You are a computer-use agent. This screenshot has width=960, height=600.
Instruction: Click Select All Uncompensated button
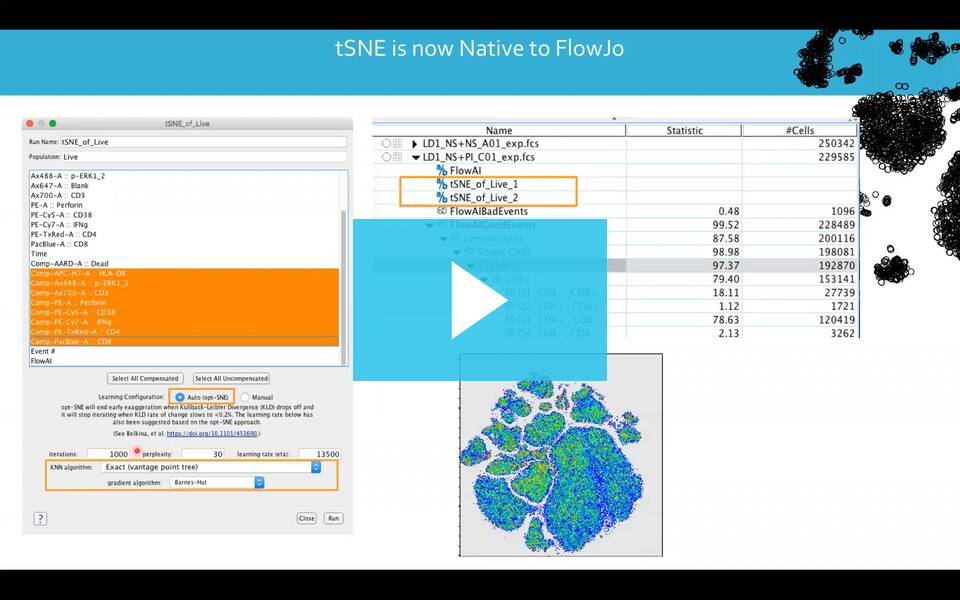point(231,378)
